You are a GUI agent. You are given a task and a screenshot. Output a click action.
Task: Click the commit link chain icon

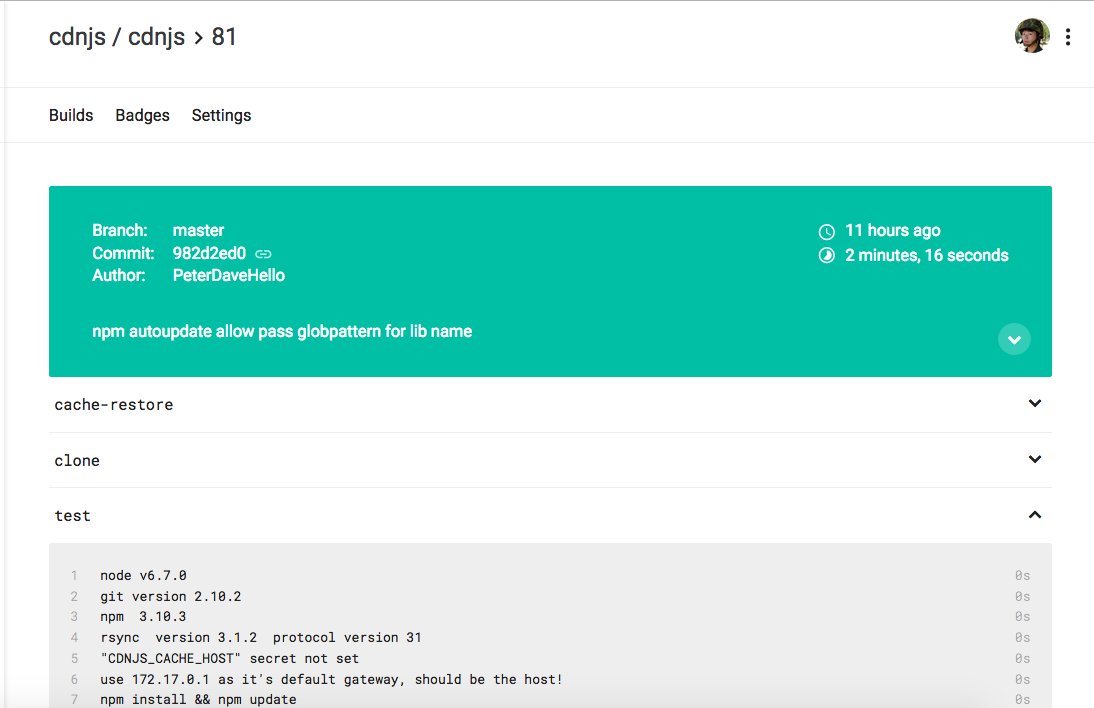coord(263,254)
